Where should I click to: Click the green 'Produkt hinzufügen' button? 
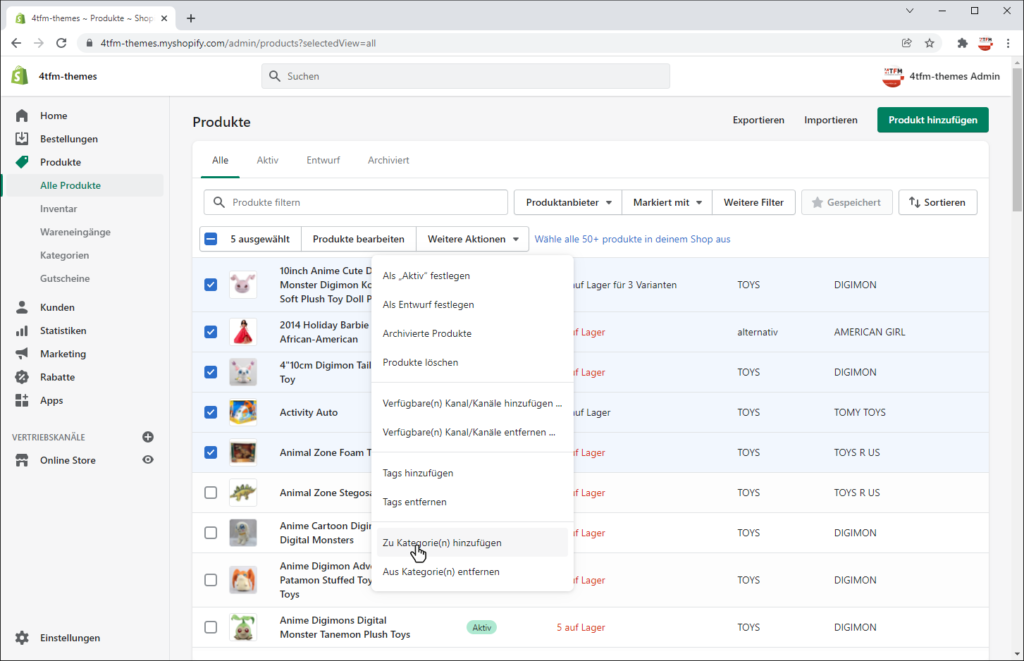932,120
